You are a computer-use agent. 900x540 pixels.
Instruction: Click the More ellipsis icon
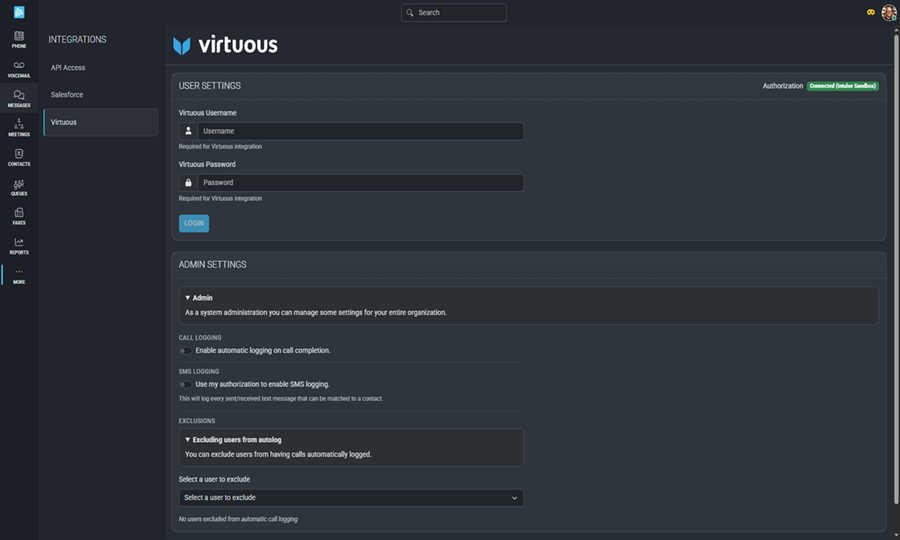[x=19, y=274]
